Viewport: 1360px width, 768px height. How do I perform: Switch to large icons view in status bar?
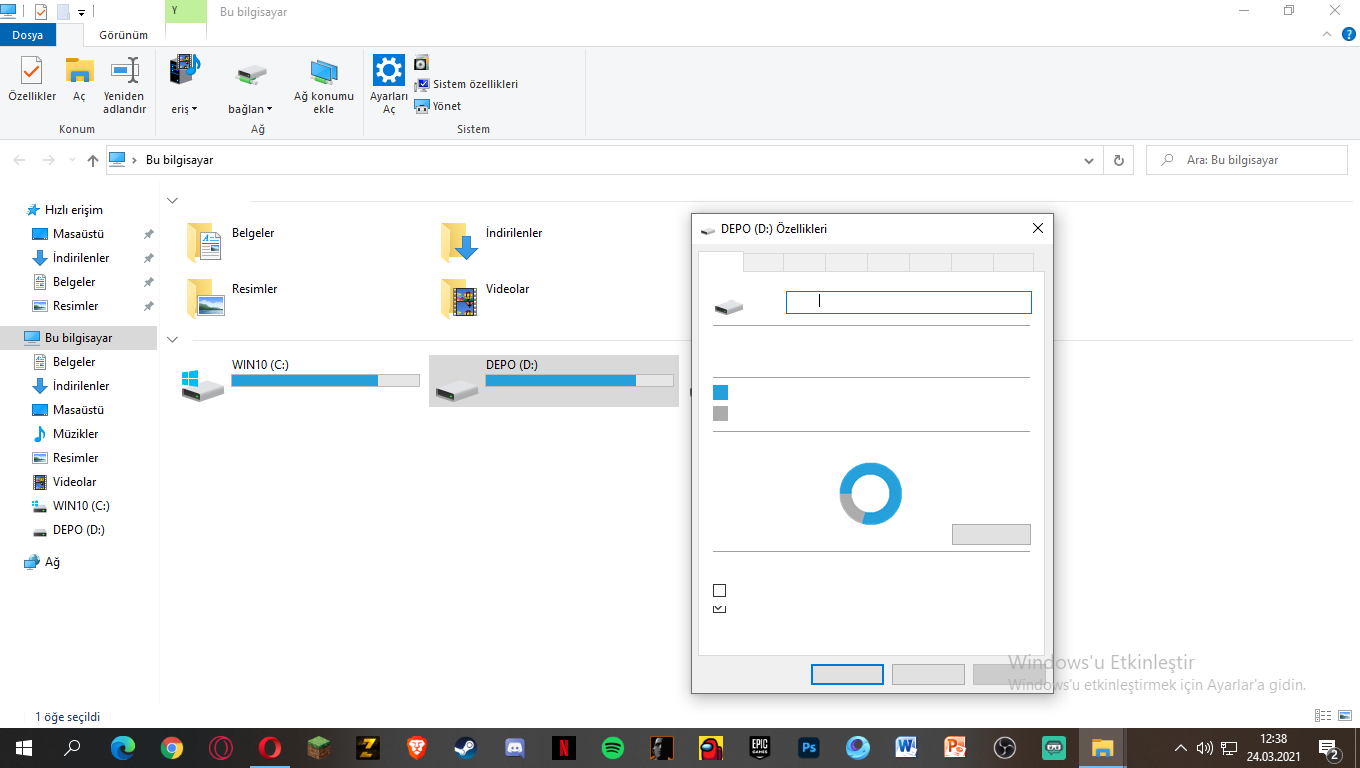pos(1345,716)
